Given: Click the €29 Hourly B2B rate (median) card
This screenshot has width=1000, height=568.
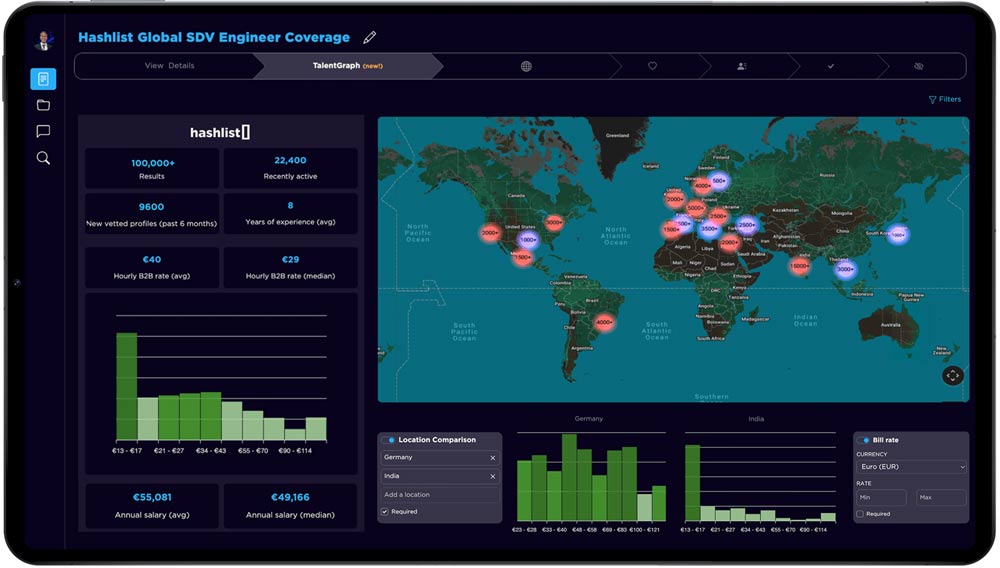Looking at the screenshot, I should 290,267.
